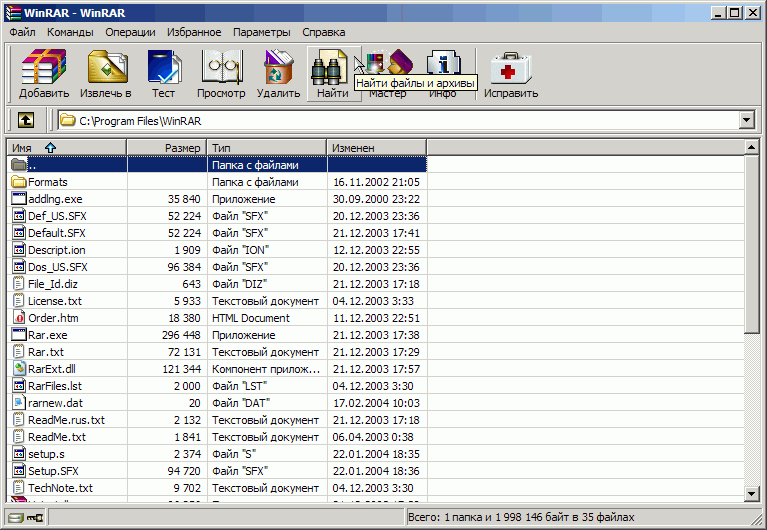Image resolution: width=767 pixels, height=530 pixels.
Task: Select the ReadMe.rus.txt file name
Action: (67, 420)
